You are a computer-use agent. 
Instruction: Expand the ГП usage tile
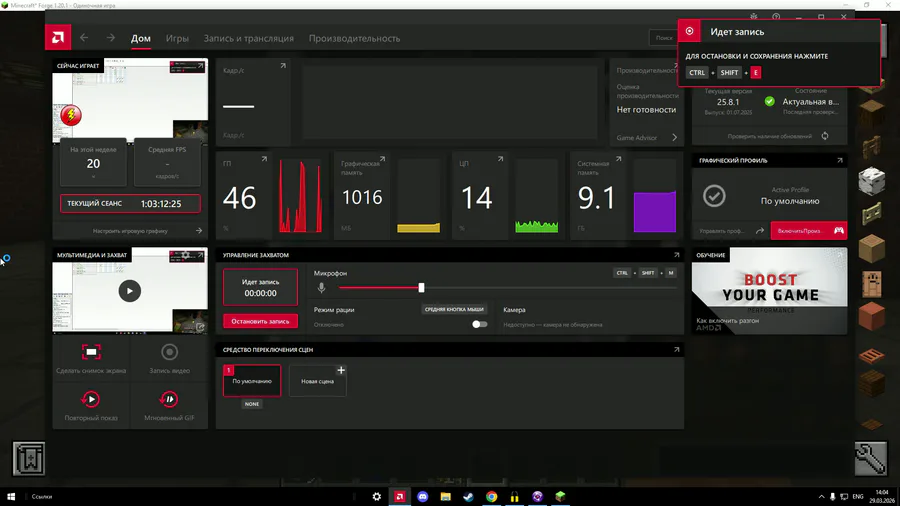[x=264, y=159]
